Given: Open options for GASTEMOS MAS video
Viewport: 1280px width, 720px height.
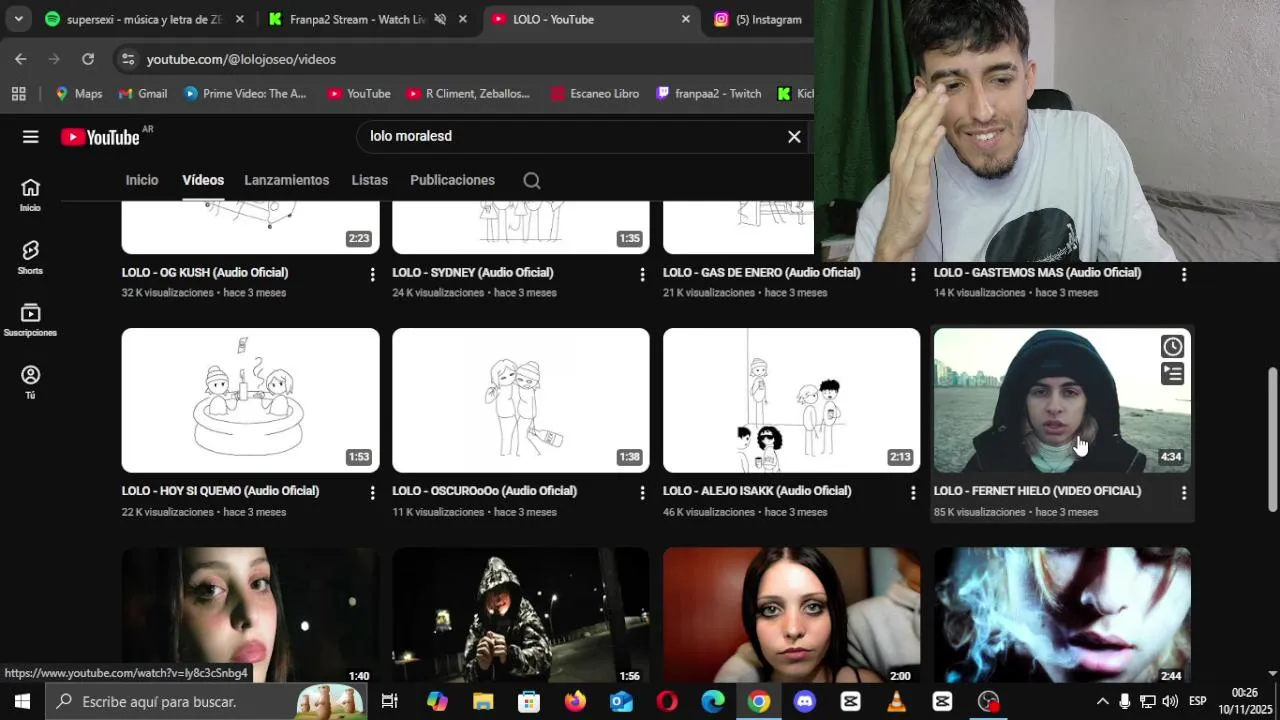Looking at the screenshot, I should point(1184,274).
